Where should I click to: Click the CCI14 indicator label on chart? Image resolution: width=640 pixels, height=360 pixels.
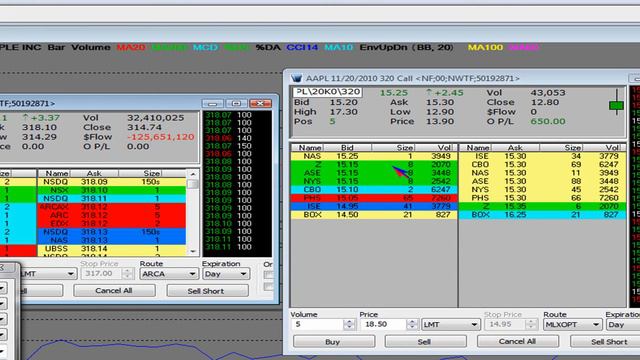pos(302,47)
